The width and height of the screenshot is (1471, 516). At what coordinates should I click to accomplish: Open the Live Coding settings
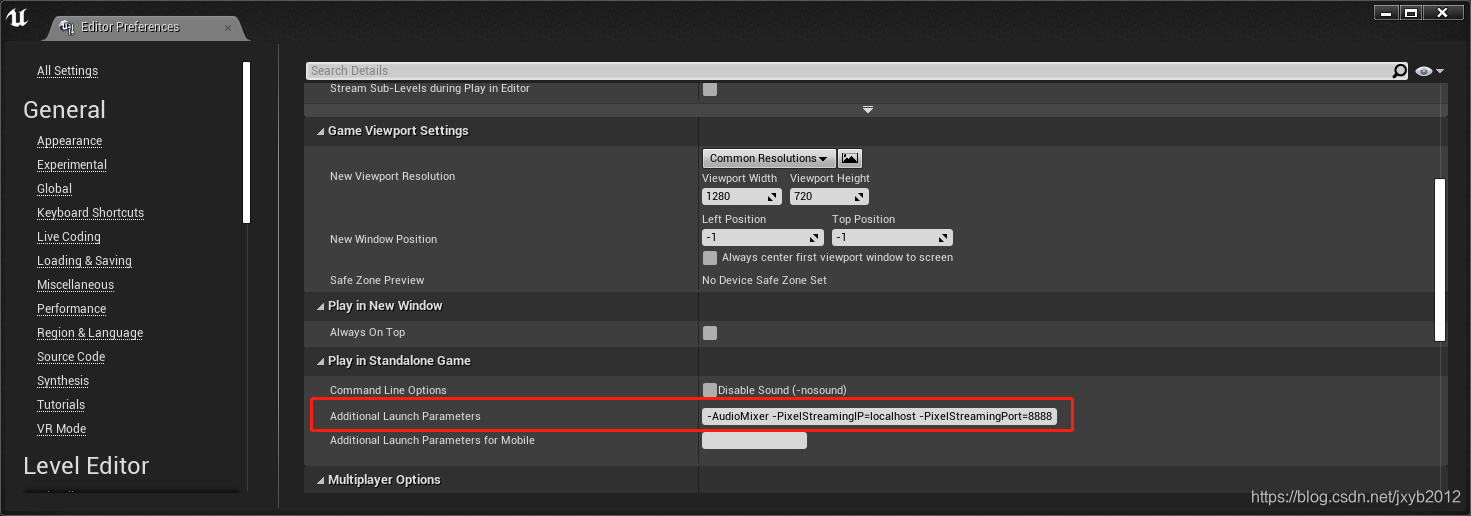click(69, 237)
